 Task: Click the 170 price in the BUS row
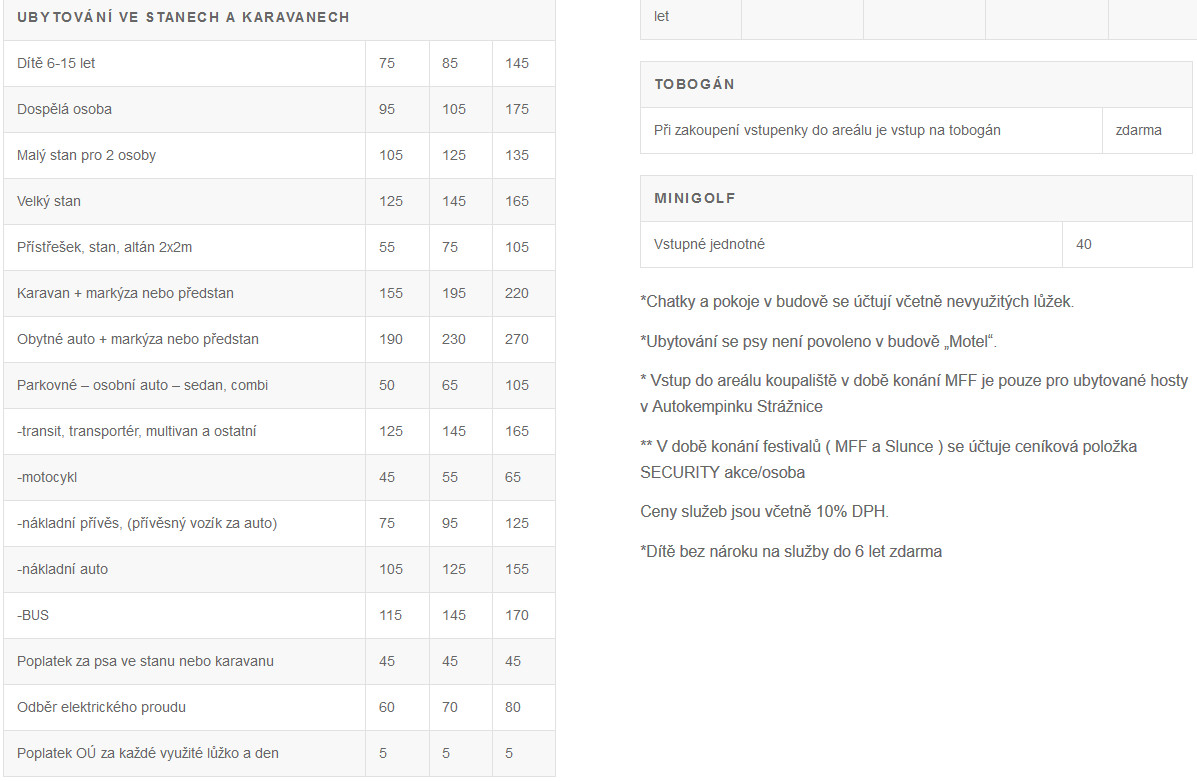(x=517, y=615)
